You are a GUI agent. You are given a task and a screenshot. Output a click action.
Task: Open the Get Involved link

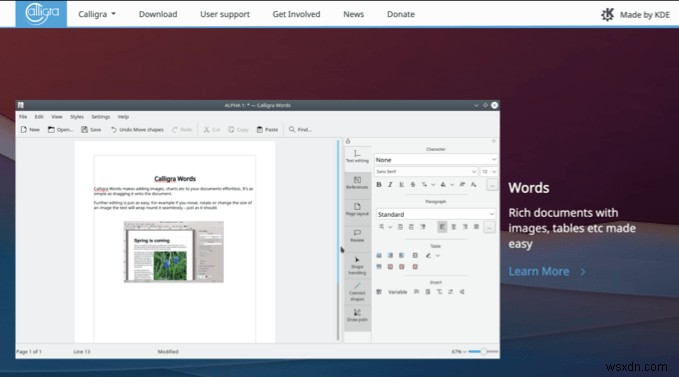(x=296, y=14)
